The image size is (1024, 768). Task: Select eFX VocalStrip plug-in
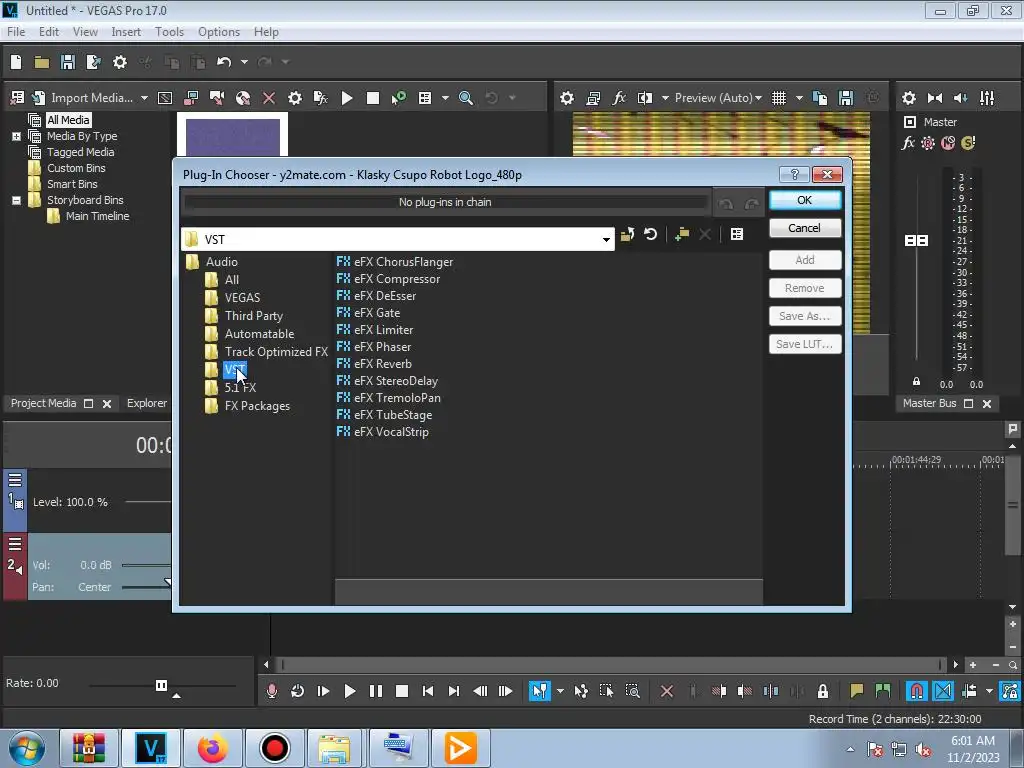click(391, 432)
